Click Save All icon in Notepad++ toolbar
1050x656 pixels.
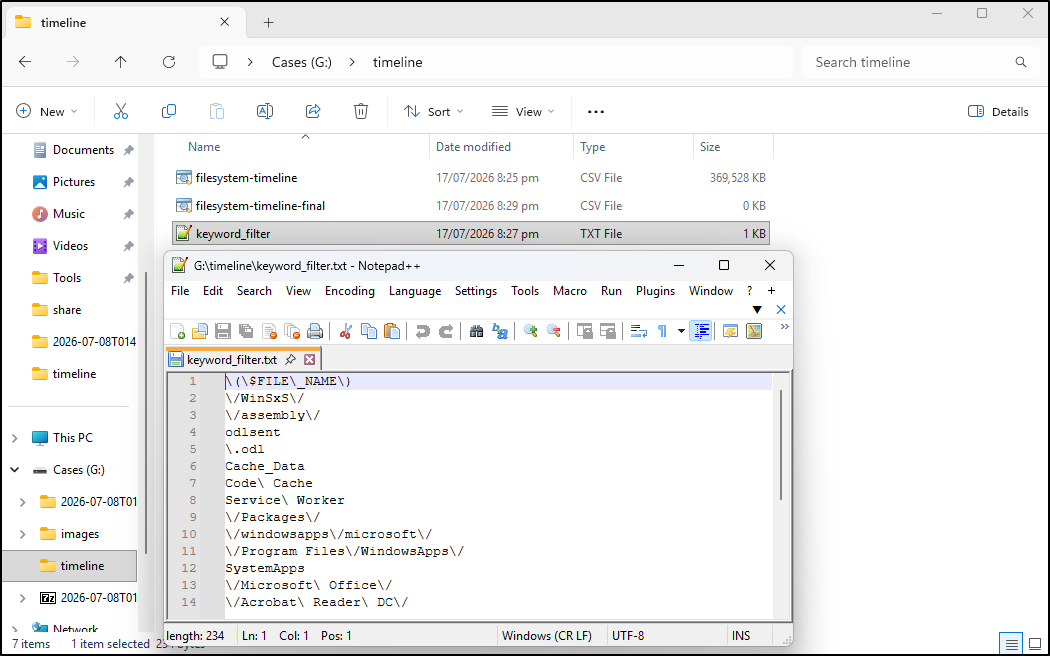click(x=246, y=331)
